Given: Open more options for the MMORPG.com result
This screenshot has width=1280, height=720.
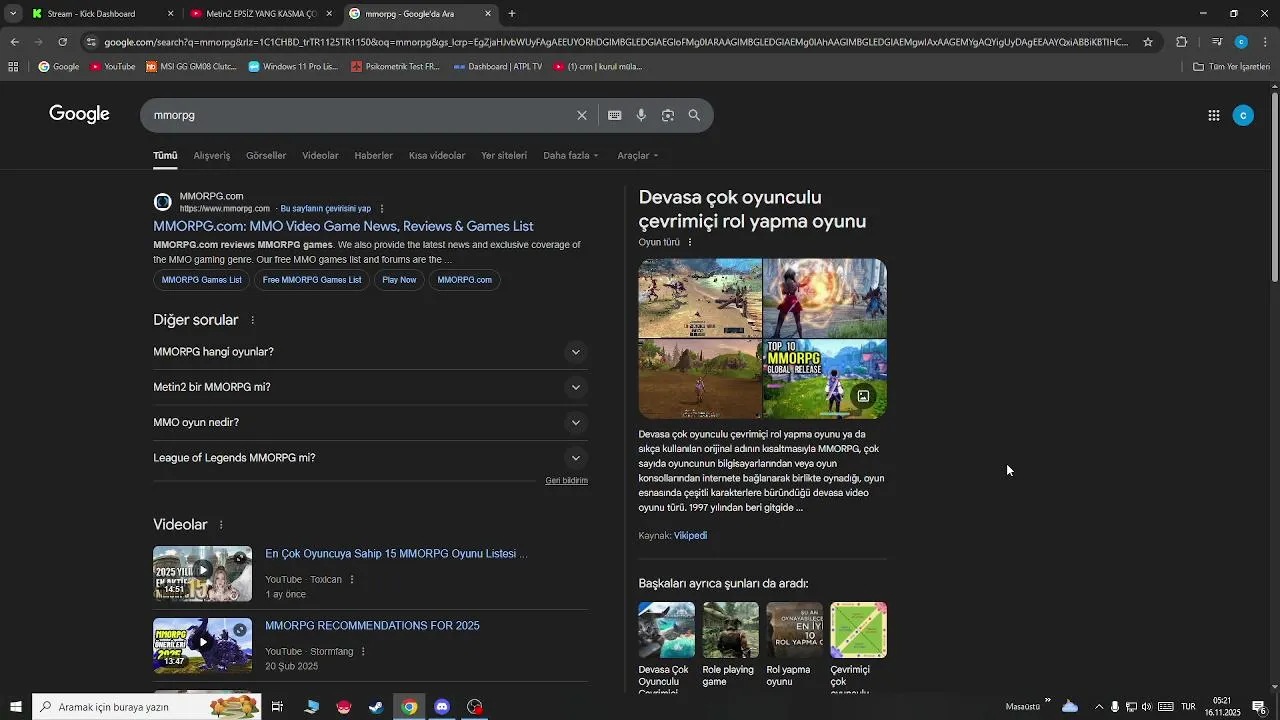Looking at the screenshot, I should click(381, 209).
